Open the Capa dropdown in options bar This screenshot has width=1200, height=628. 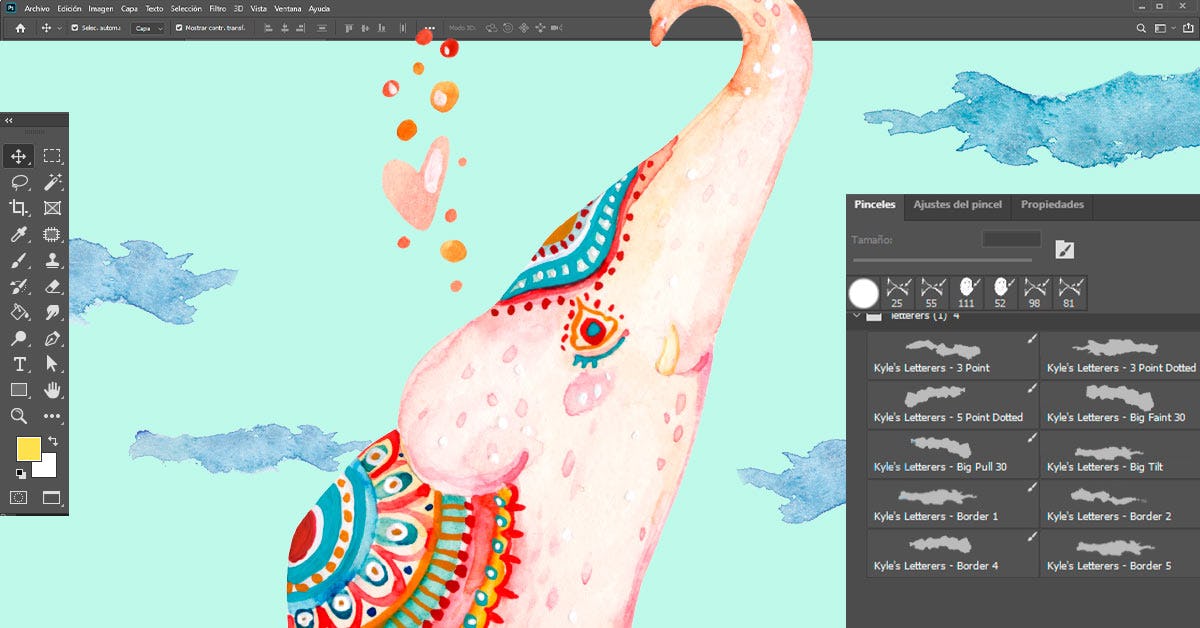point(148,28)
